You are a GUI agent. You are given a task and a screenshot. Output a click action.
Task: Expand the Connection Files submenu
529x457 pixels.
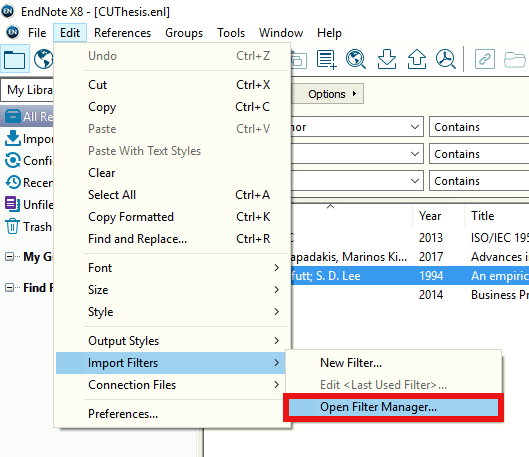pyautogui.click(x=172, y=385)
